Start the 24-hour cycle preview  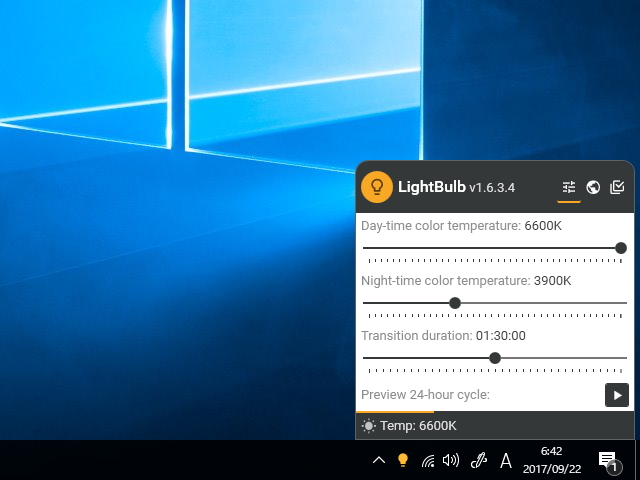point(617,395)
